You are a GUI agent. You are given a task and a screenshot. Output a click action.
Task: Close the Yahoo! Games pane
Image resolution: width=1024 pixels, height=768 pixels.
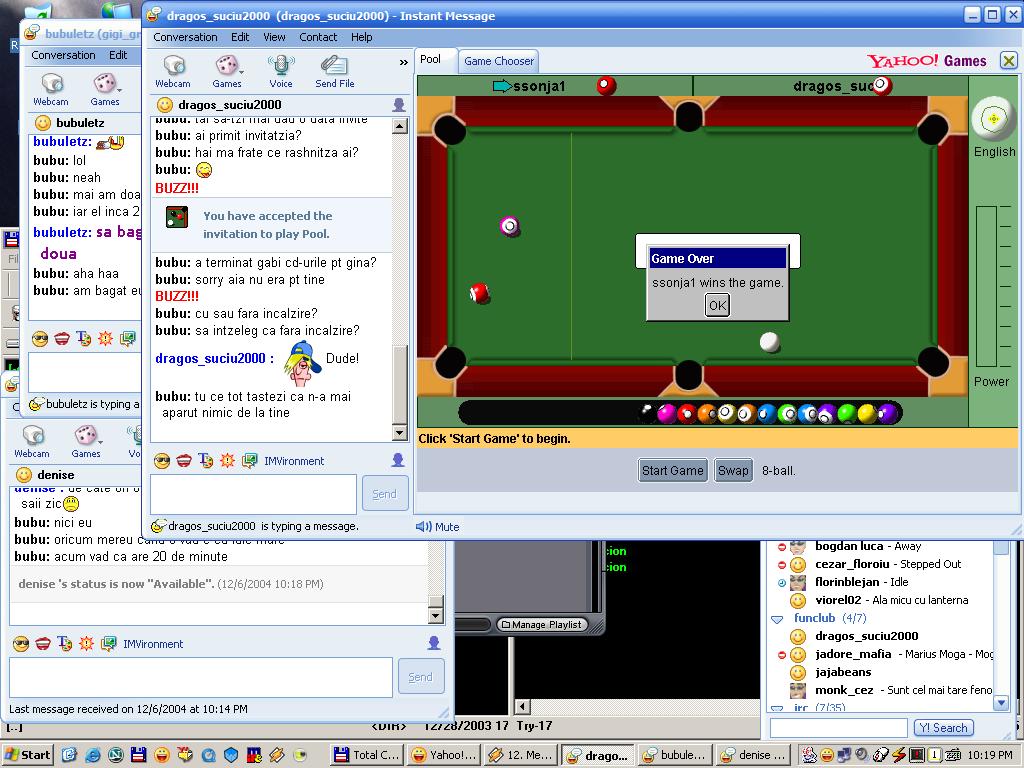pyautogui.click(x=1008, y=61)
